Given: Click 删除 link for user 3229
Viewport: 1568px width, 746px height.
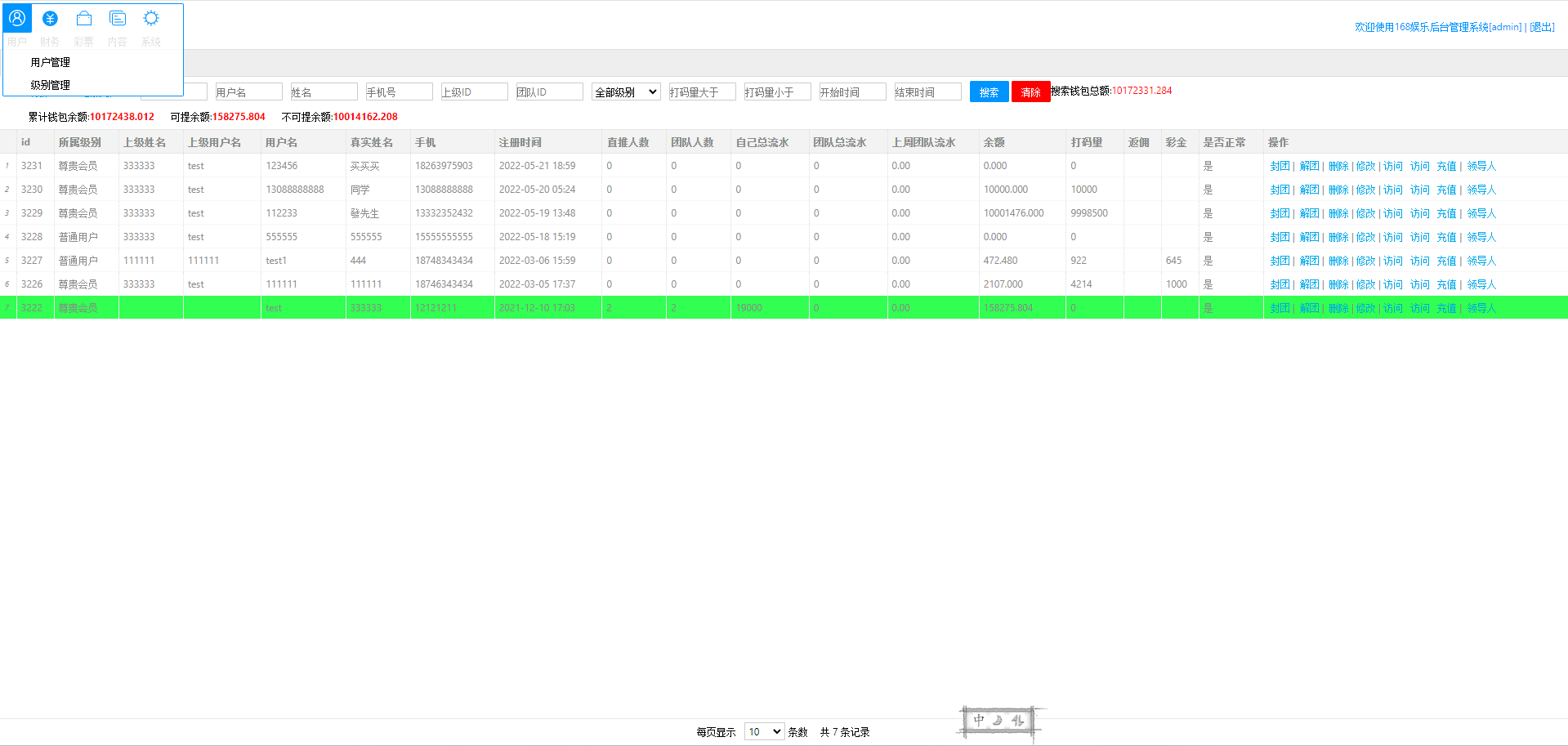Looking at the screenshot, I should pos(1338,213).
